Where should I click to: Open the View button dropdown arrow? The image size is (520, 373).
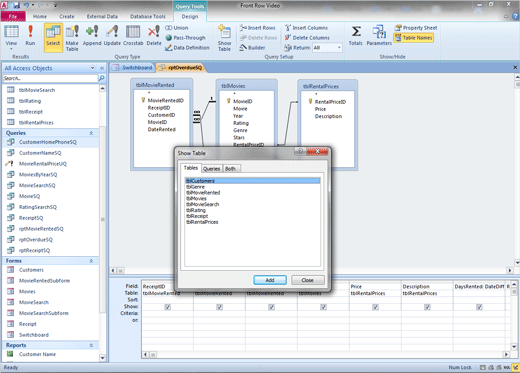pos(11,49)
